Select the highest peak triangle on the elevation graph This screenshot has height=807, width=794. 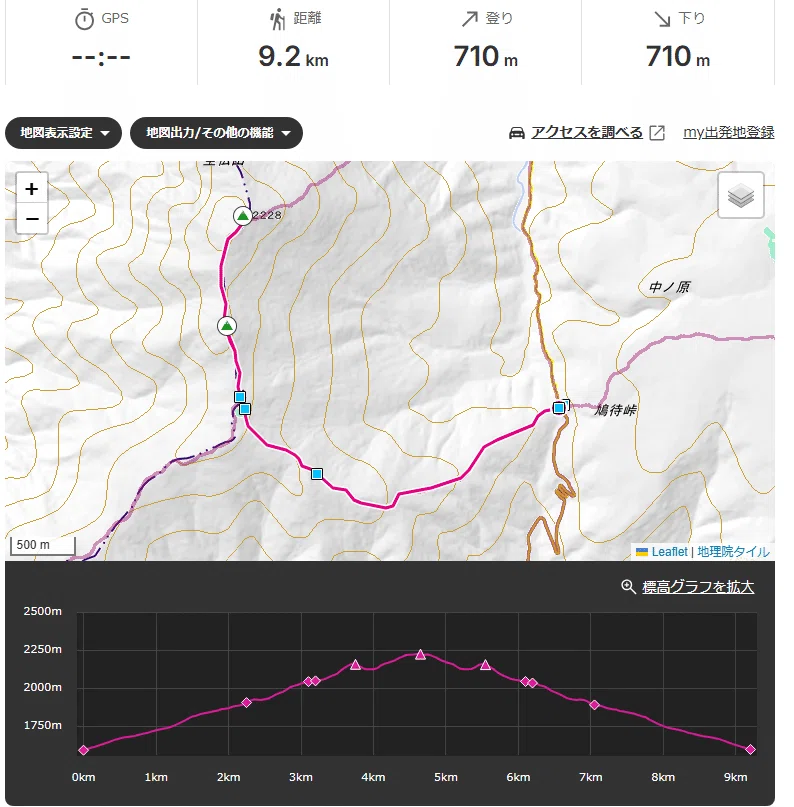(420, 654)
